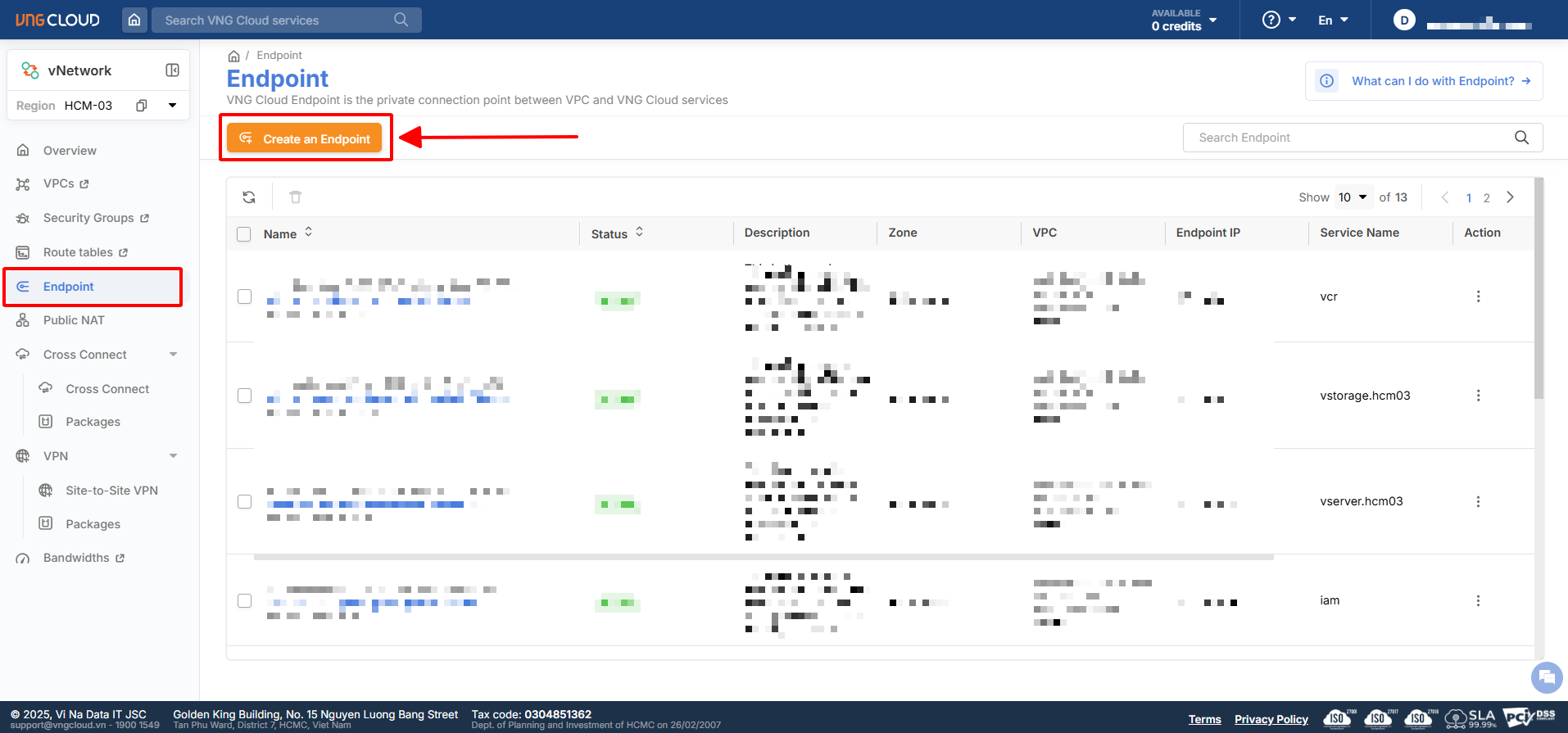Open the region selector dropdown arrow
This screenshot has height=733, width=1568.
[172, 106]
